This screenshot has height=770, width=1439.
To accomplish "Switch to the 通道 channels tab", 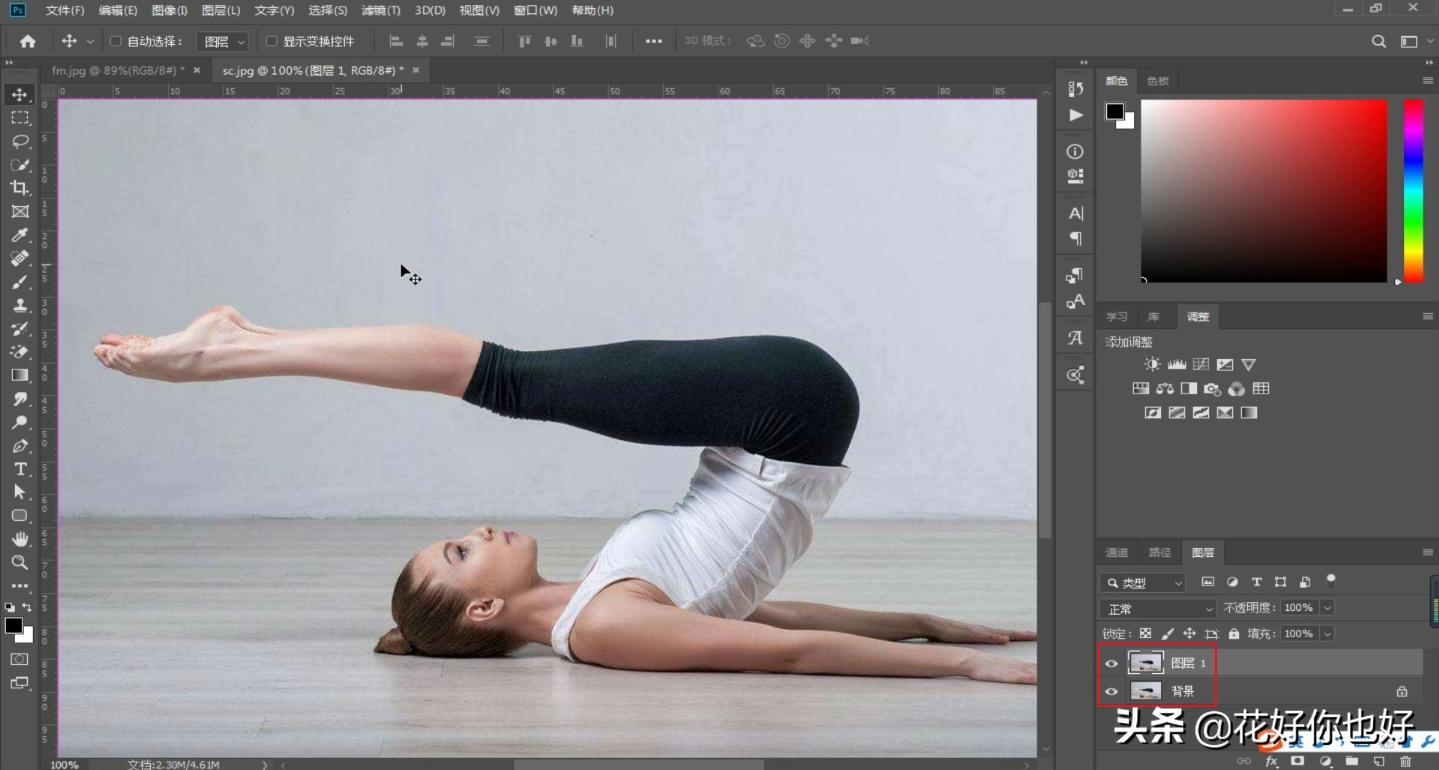I will [x=1116, y=552].
